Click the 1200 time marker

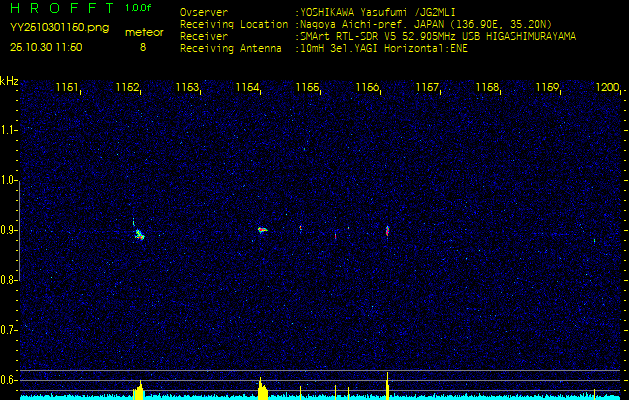[x=607, y=88]
